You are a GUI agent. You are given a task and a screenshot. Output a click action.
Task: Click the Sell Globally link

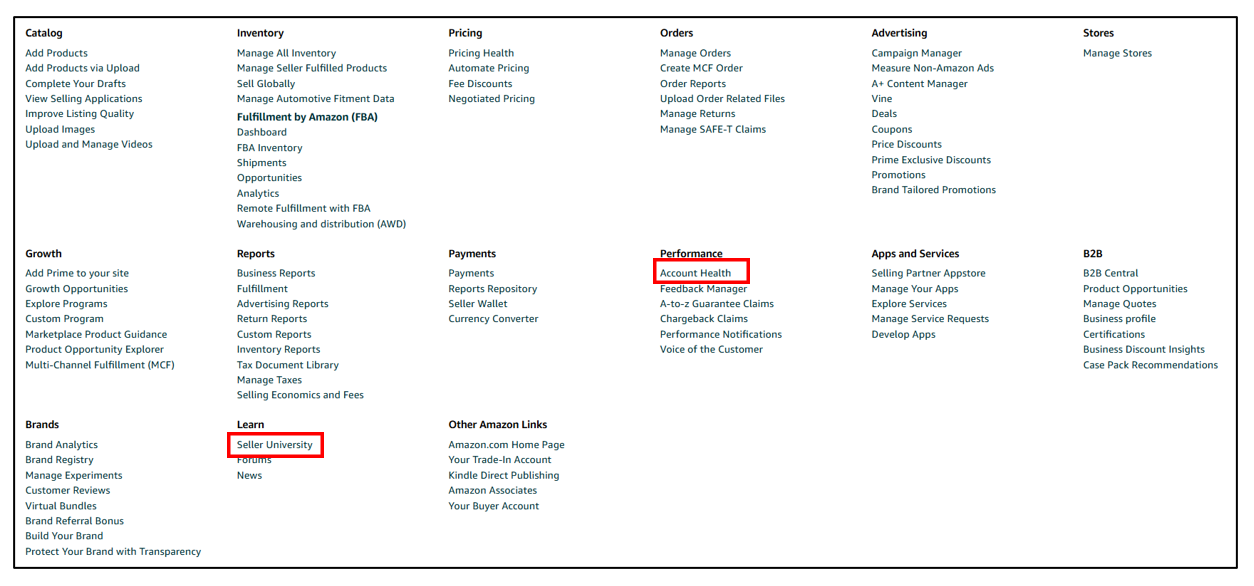coord(266,84)
